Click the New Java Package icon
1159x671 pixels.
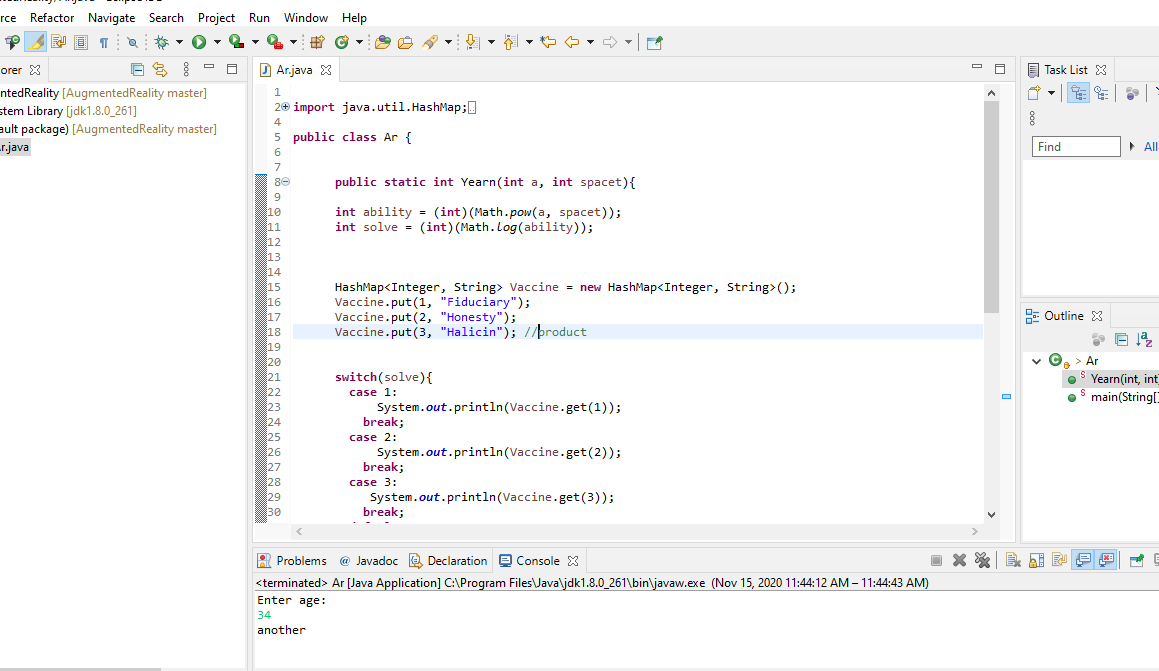click(318, 42)
